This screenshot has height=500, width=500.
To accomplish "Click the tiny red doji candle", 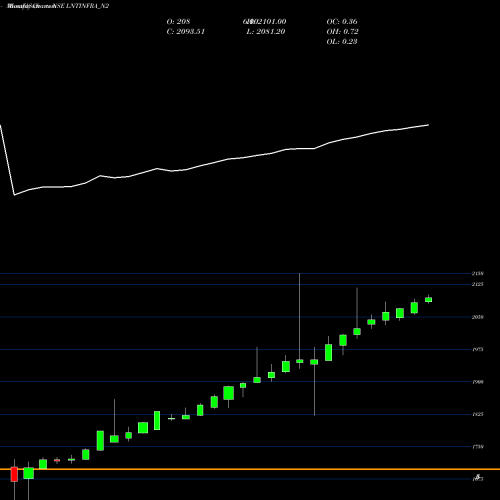I will (x=57, y=460).
